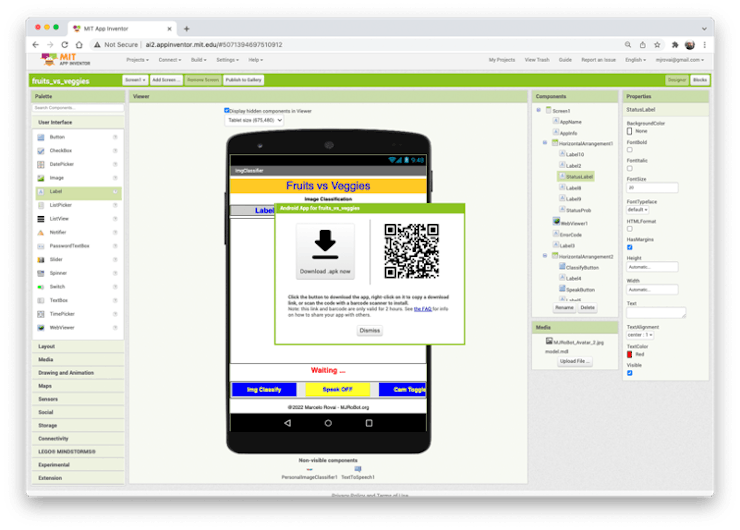Select PersonalImageClassifier1 non-visible component icon
Screen dimensions: 740x530
click(310, 470)
